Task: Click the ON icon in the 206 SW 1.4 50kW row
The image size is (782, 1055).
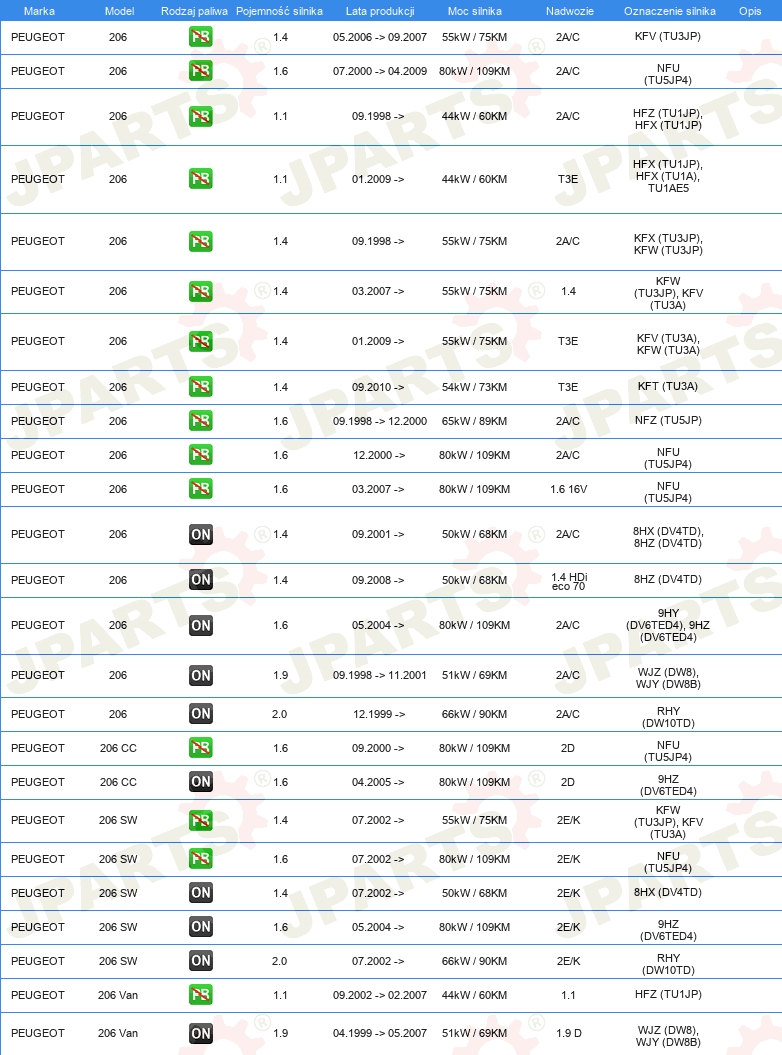Action: (x=201, y=893)
